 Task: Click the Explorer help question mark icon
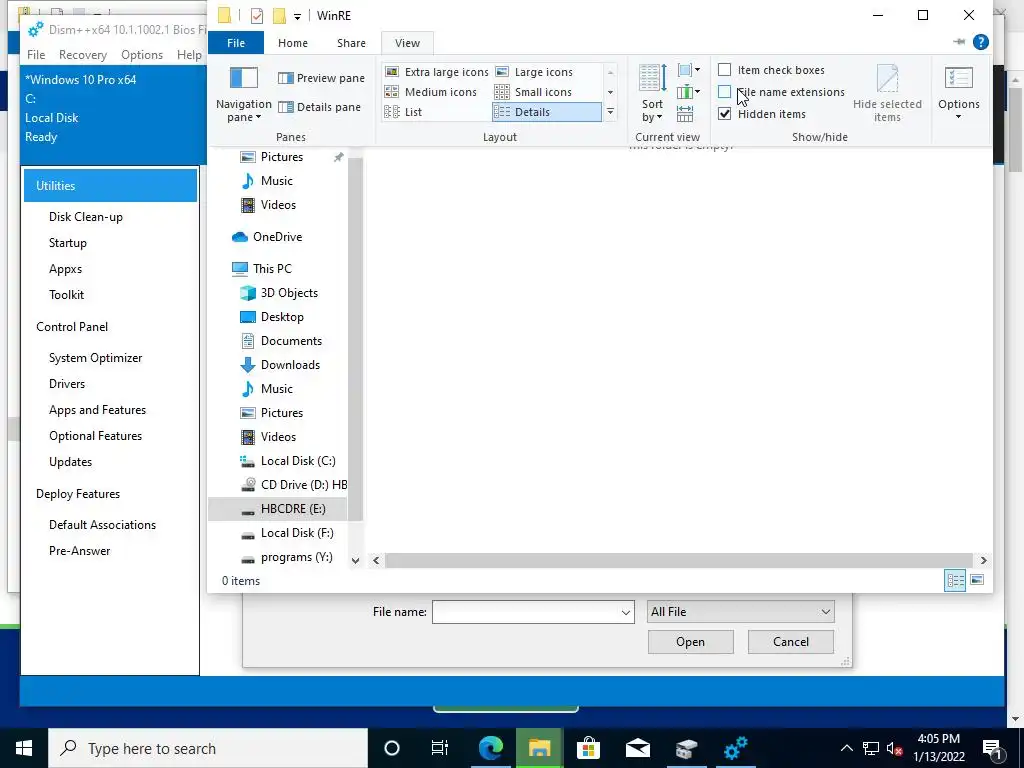point(980,42)
